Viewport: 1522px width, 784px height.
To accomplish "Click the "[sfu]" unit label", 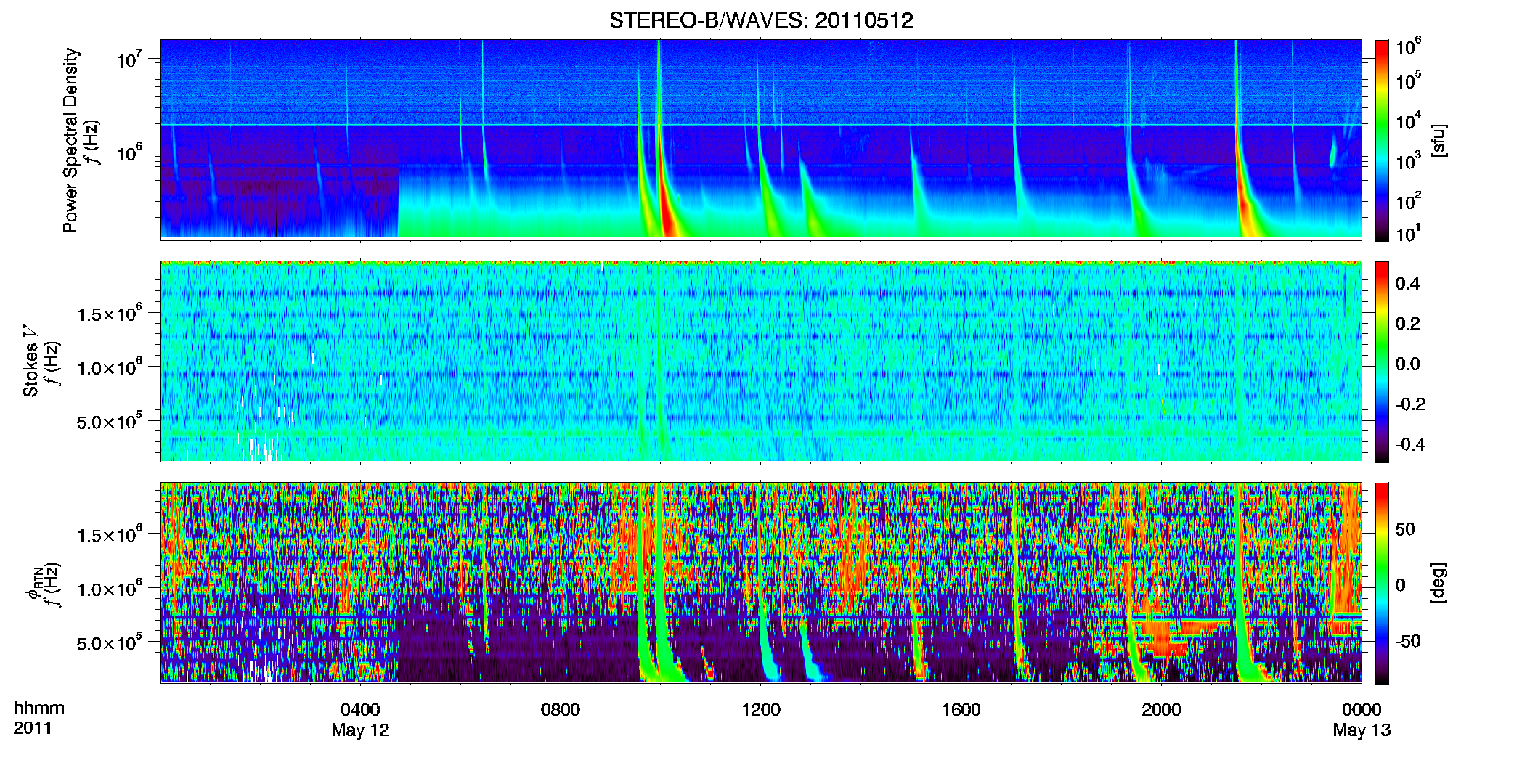I will [1438, 140].
